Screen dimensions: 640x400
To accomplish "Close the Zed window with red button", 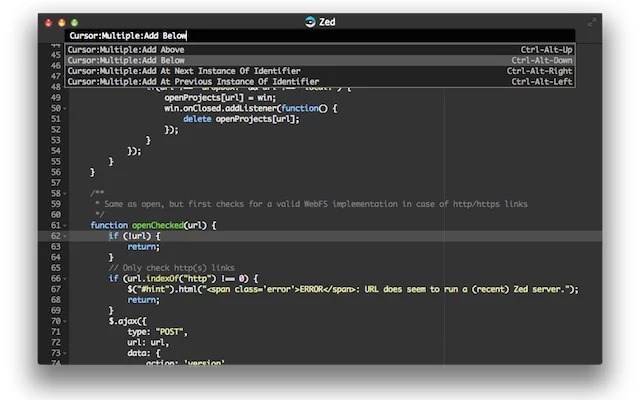I will point(47,20).
